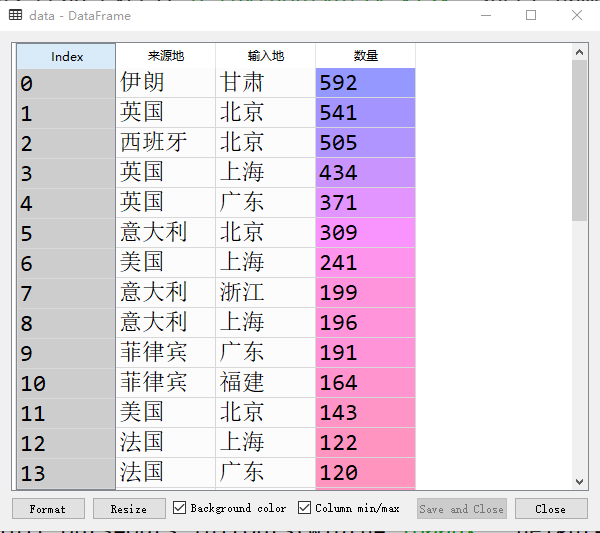Select the 241 cell

(365, 262)
